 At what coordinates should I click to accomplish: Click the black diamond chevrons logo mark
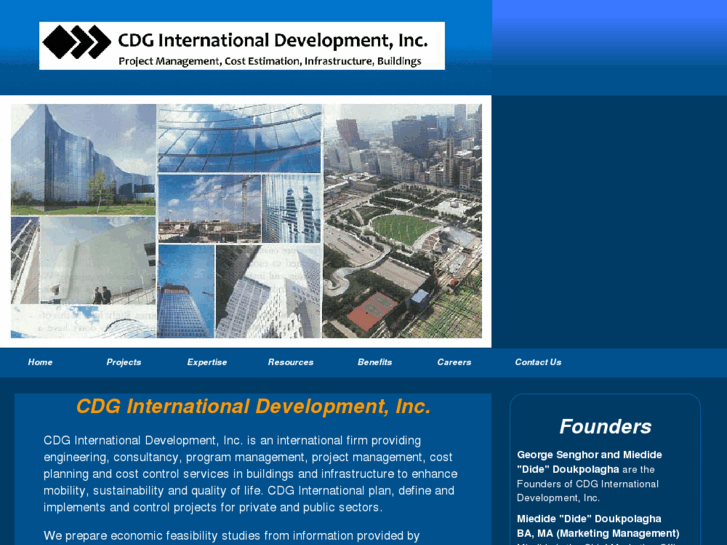click(x=77, y=42)
